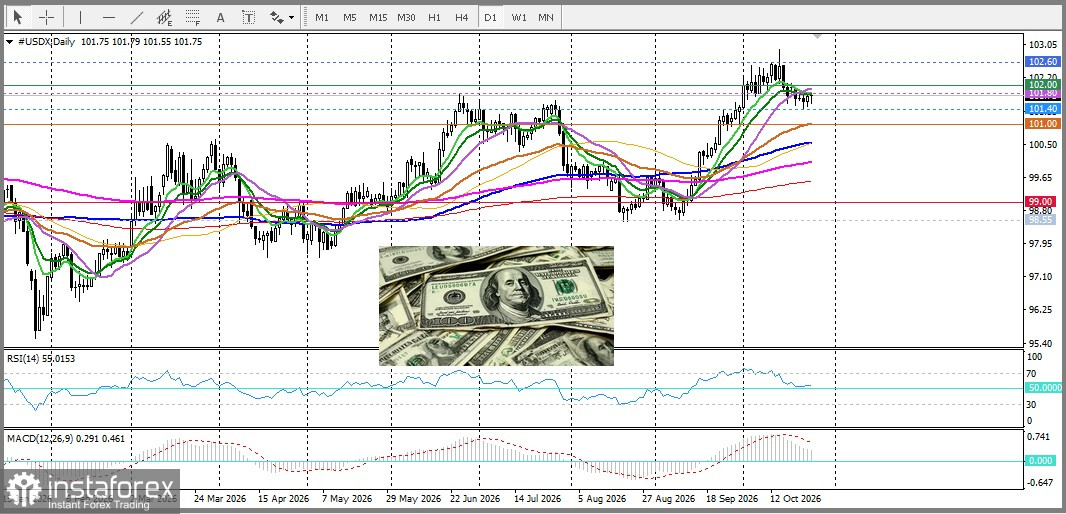Viewport: 1066px width, 514px height.
Task: Switch chart to MN monthly timeframe
Action: click(545, 18)
